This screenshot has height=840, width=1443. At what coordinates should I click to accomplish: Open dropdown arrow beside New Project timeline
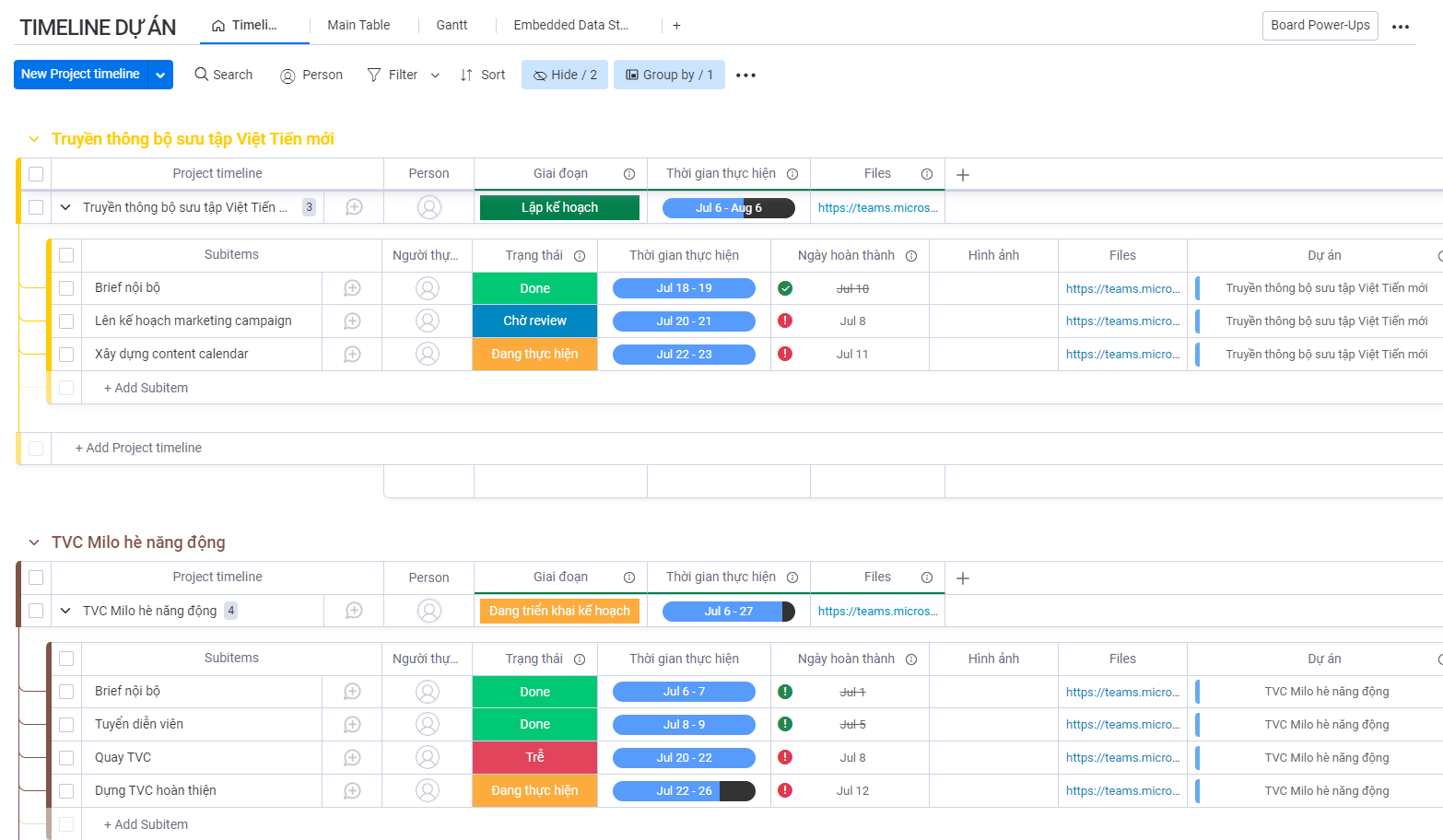160,75
